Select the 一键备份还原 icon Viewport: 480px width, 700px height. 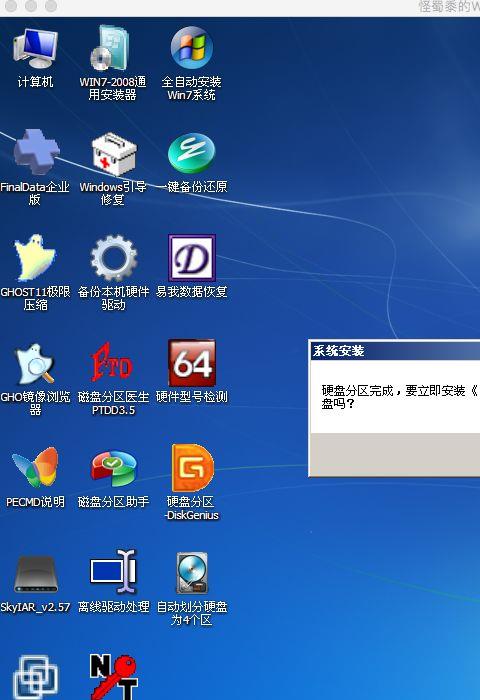(x=192, y=153)
